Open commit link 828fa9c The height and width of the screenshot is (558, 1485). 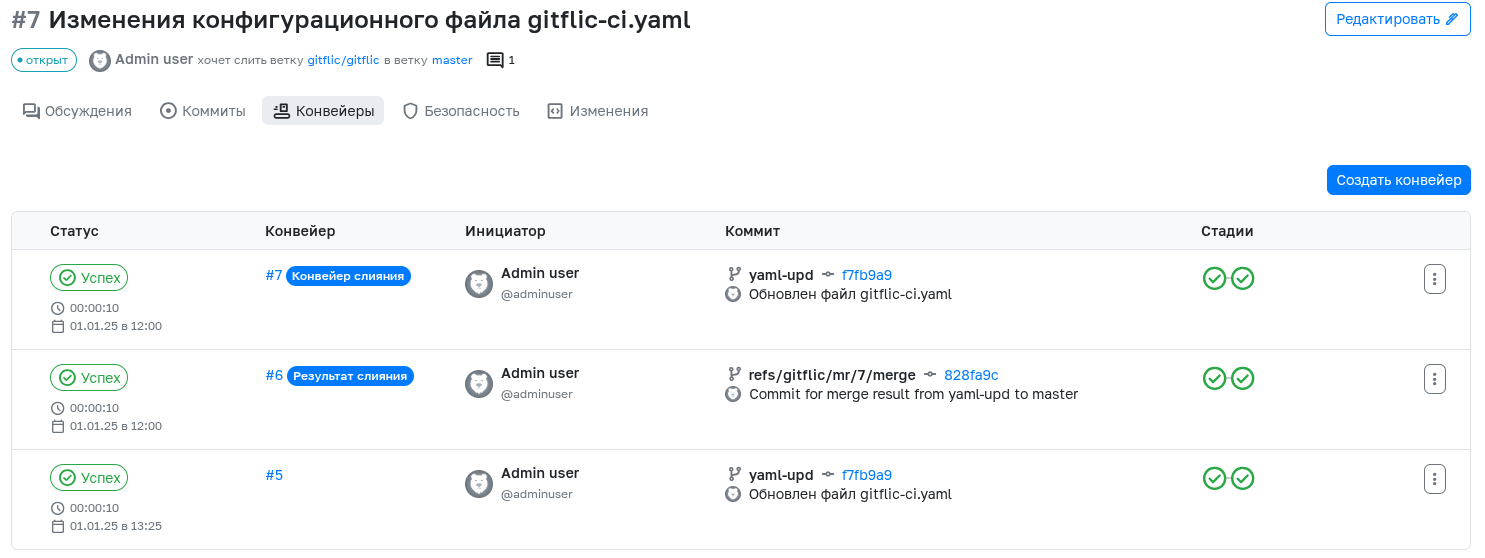(x=971, y=375)
